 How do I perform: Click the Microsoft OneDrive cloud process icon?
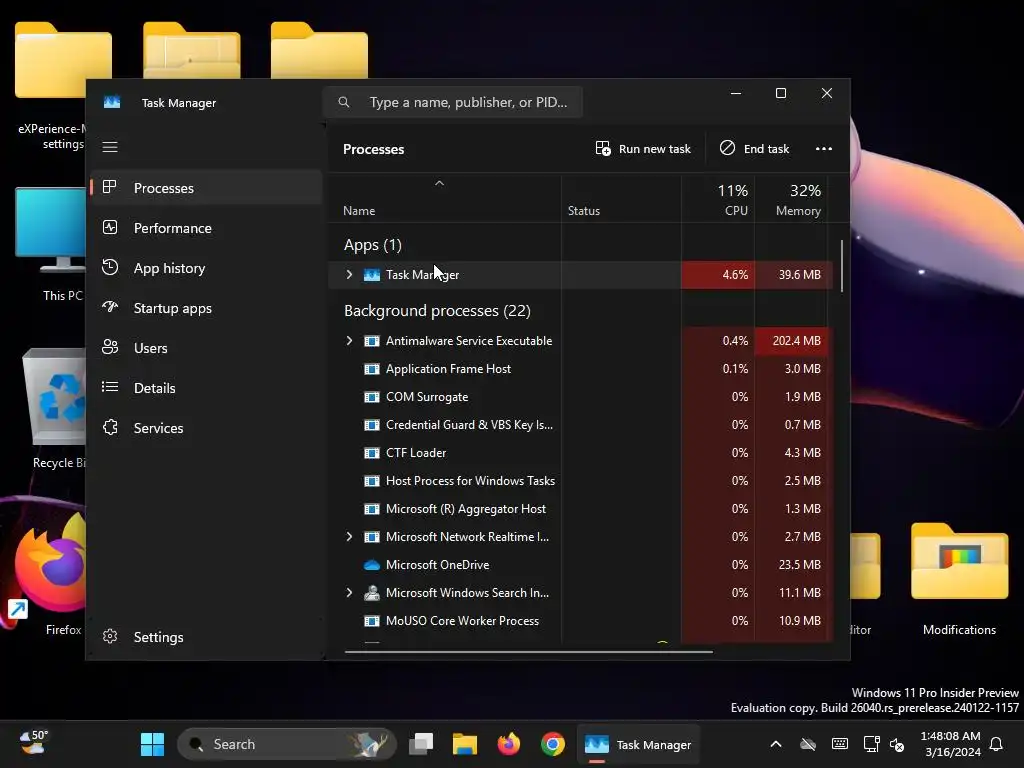tap(372, 565)
